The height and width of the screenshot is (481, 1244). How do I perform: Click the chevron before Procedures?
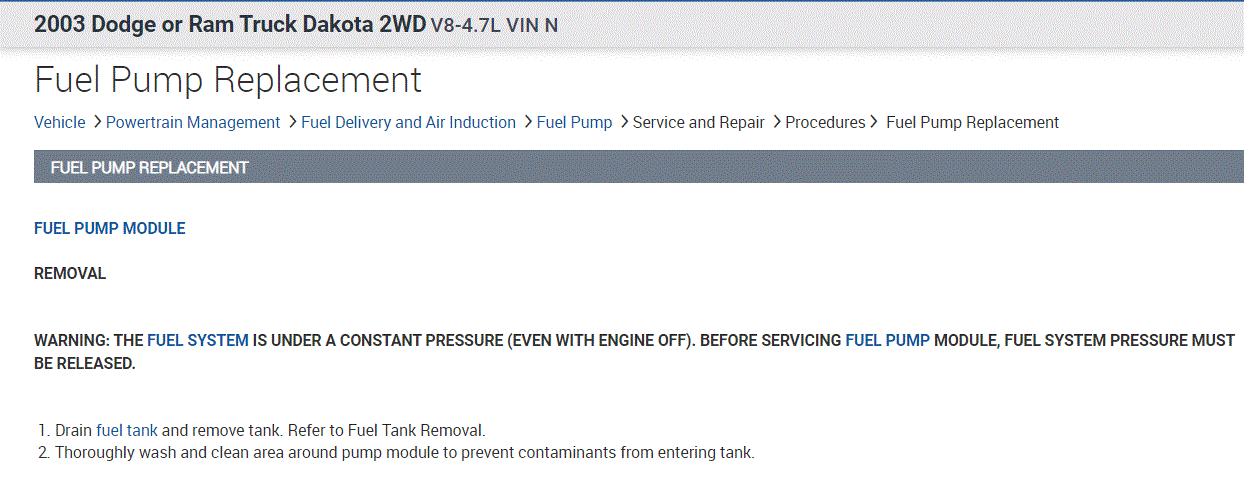coord(776,122)
